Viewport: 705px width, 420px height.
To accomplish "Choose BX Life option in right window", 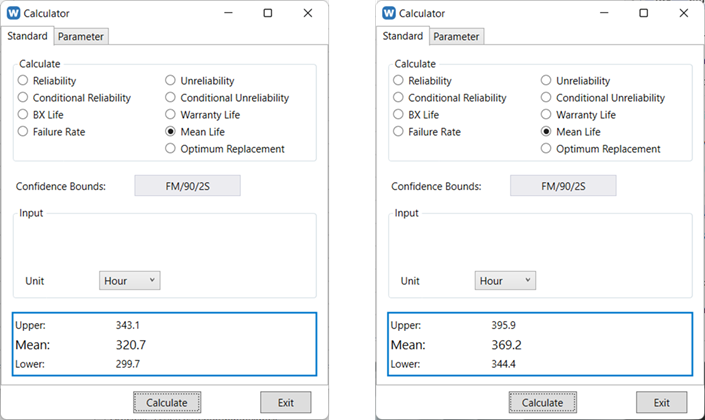I will click(x=399, y=115).
